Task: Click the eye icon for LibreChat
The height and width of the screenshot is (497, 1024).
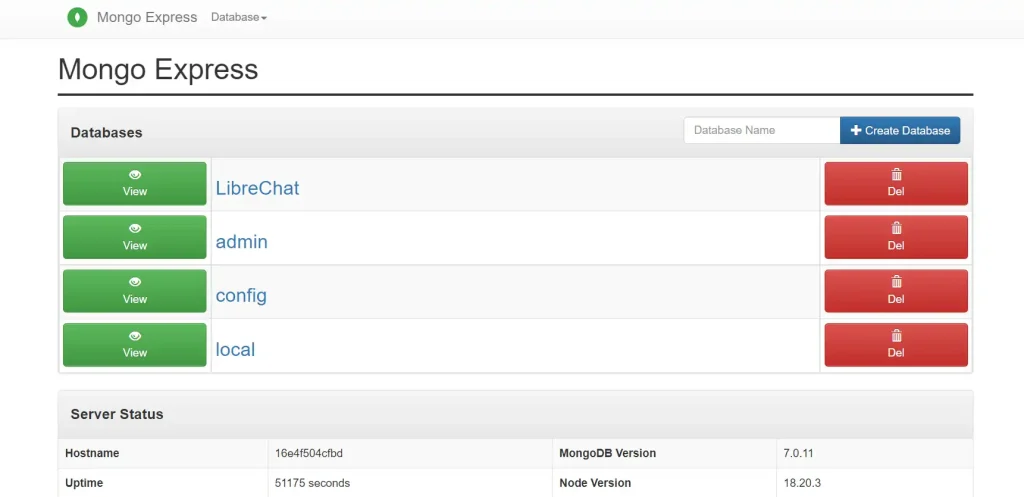Action: pyautogui.click(x=135, y=175)
